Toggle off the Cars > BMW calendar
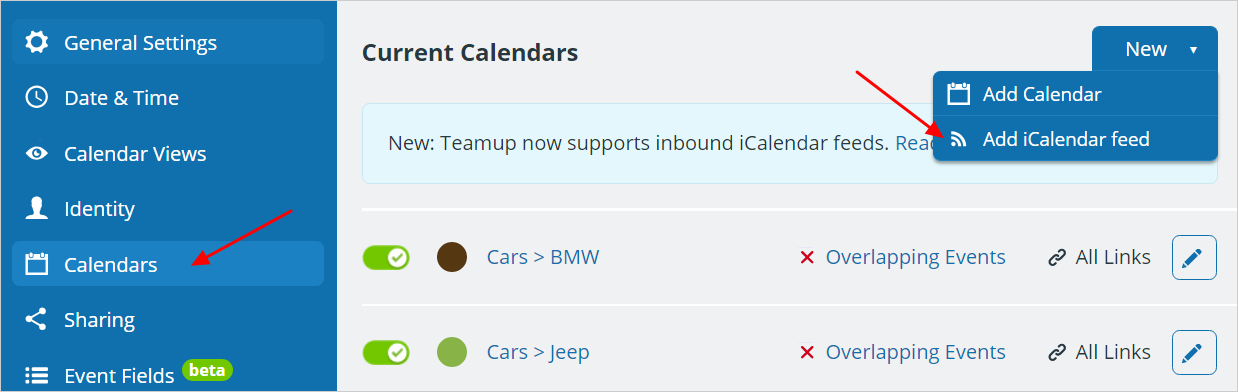 tap(386, 257)
